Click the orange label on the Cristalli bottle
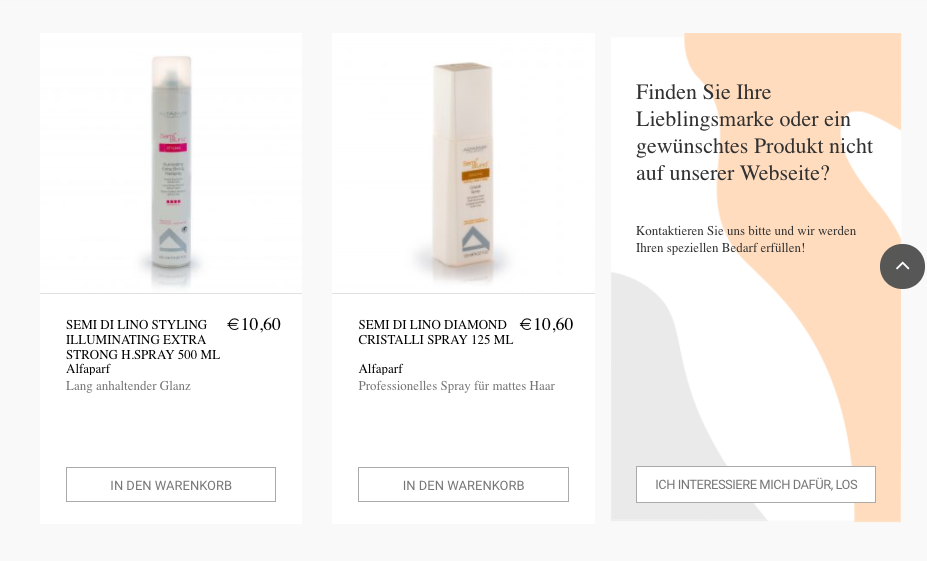 tap(475, 174)
